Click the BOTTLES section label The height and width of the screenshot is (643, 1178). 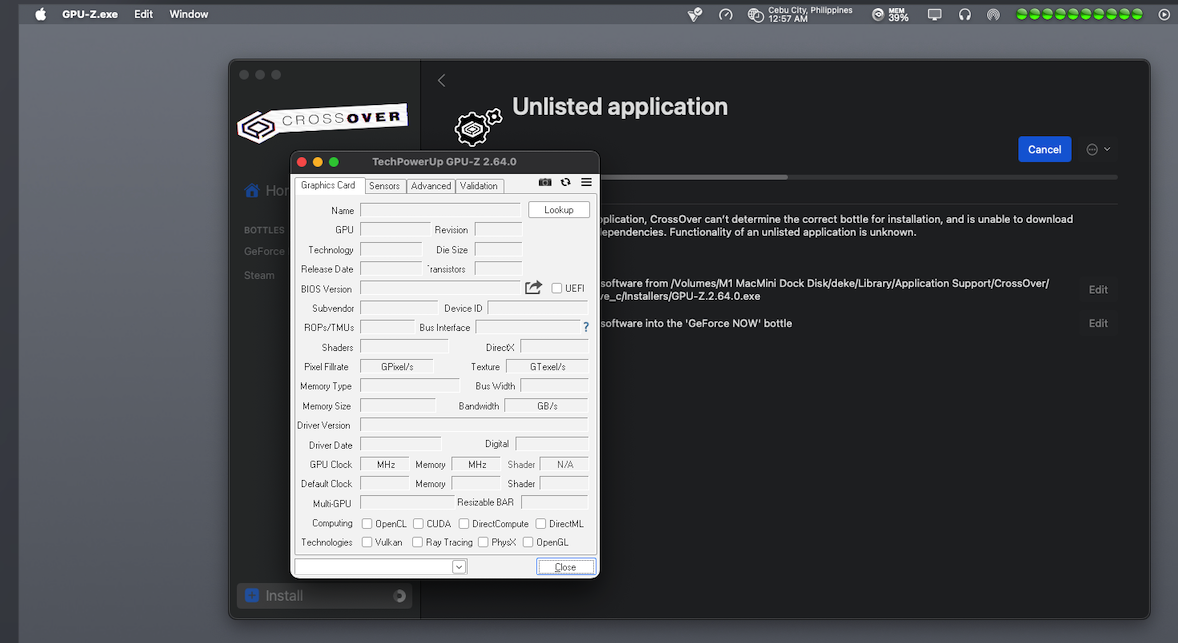[264, 230]
